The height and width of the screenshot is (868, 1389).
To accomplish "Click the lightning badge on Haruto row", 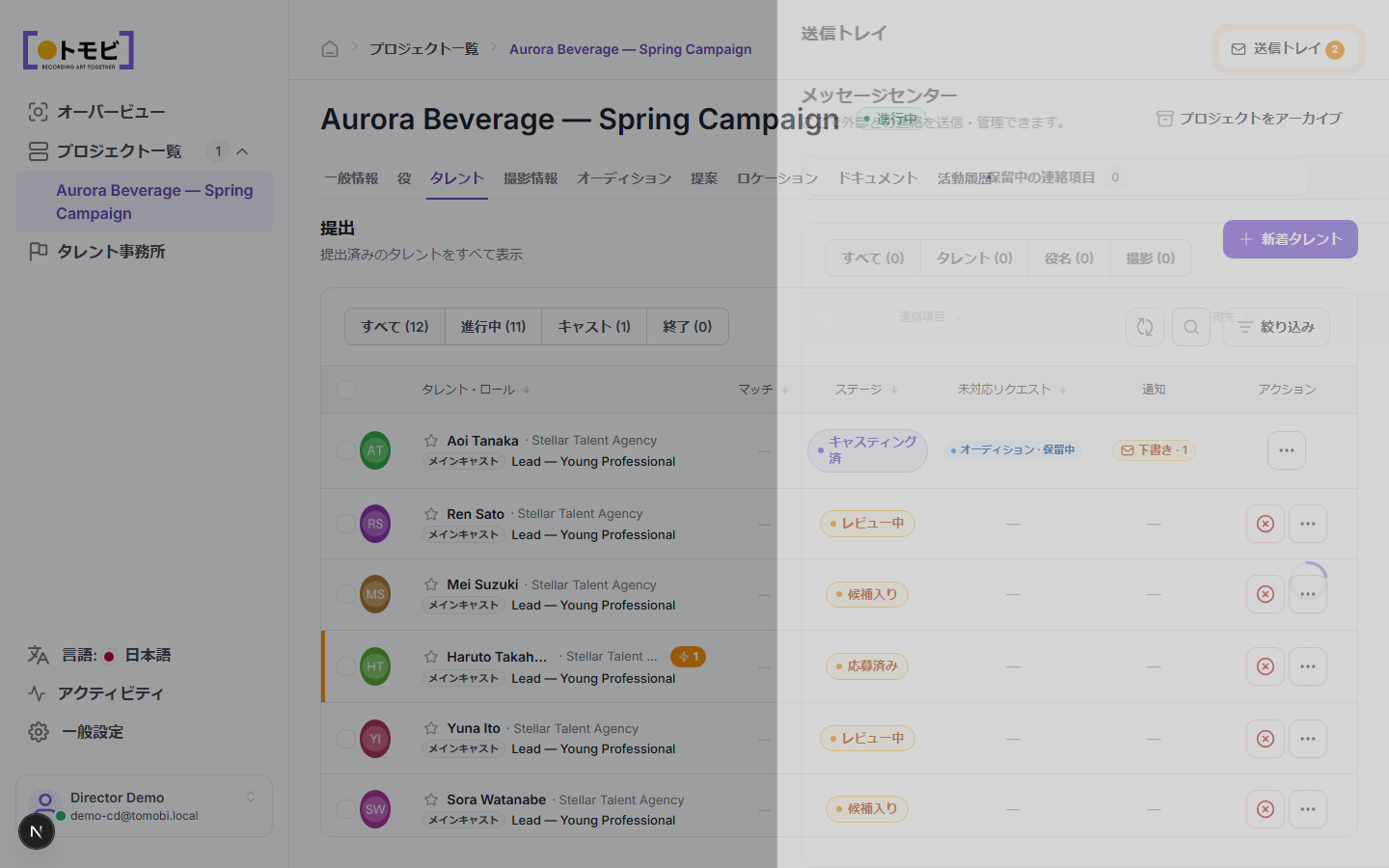I will pyautogui.click(x=689, y=657).
